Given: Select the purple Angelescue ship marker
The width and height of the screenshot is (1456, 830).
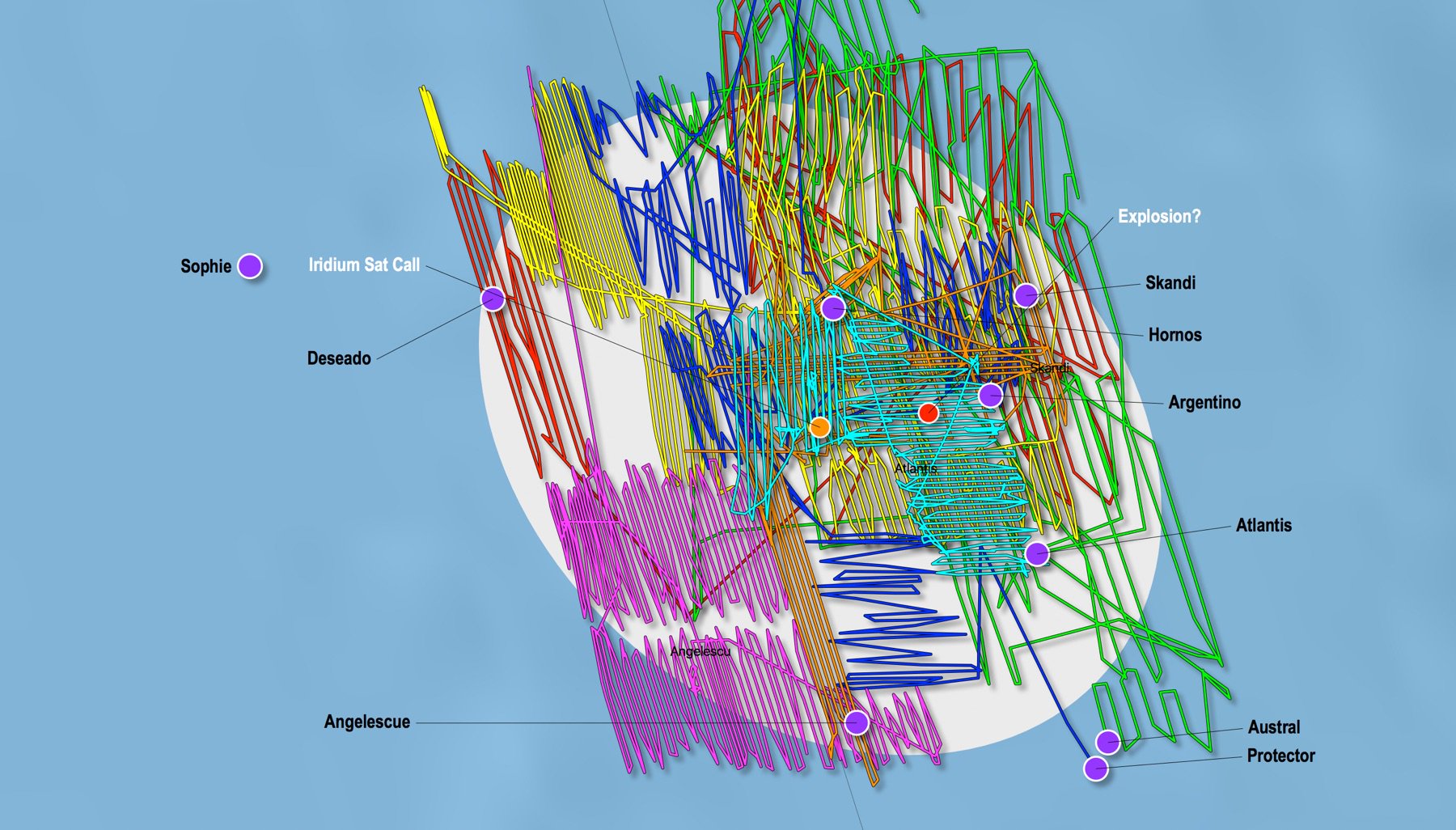Looking at the screenshot, I should [x=857, y=722].
